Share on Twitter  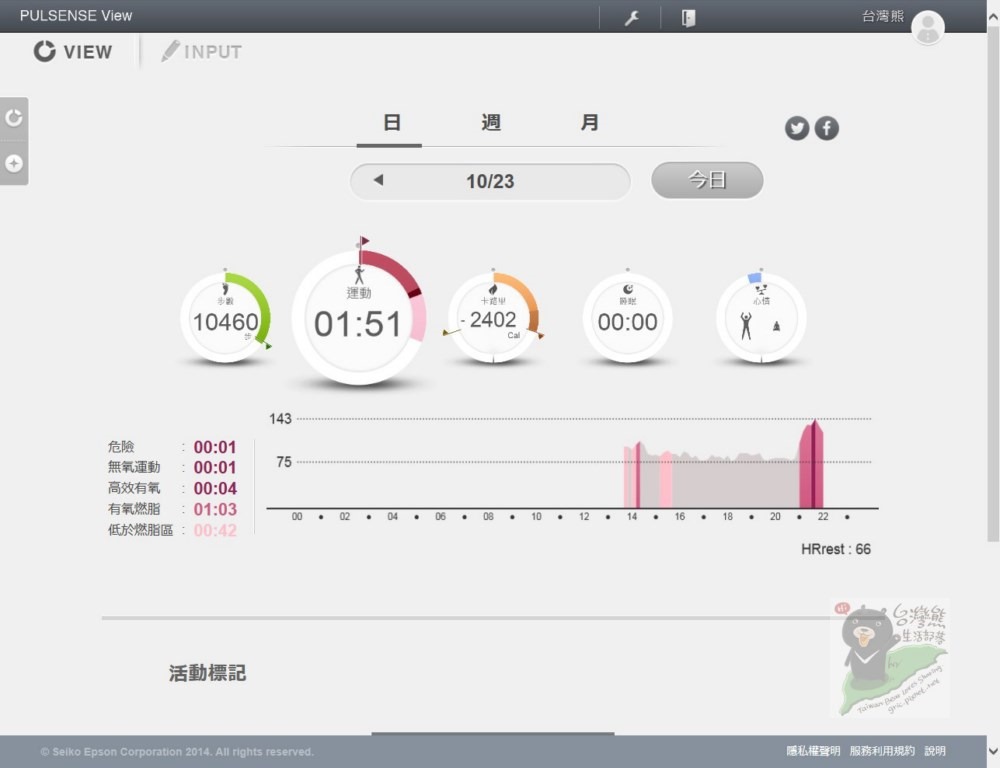pyautogui.click(x=797, y=128)
